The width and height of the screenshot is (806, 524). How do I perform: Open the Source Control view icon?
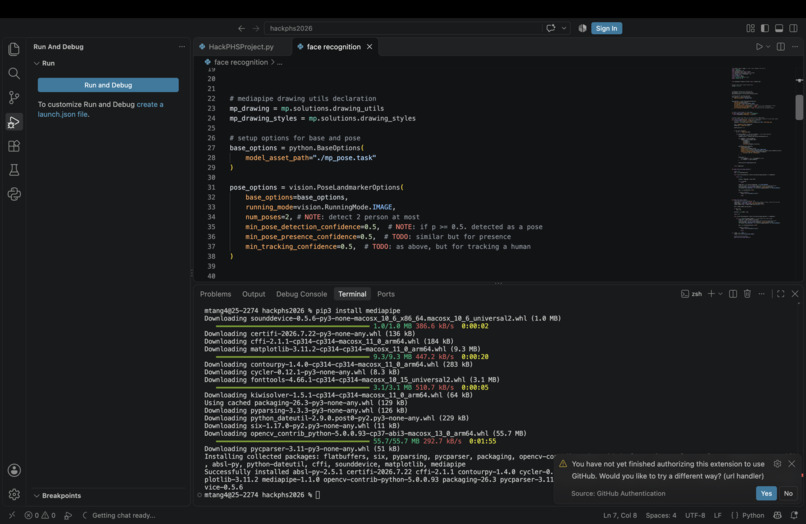(x=14, y=97)
